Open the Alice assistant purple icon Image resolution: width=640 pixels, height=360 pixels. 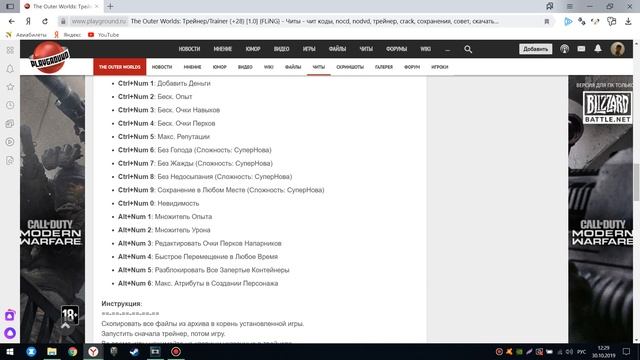[10, 333]
